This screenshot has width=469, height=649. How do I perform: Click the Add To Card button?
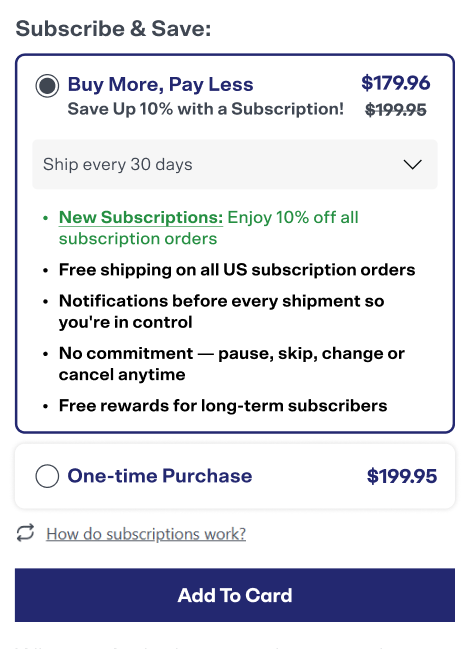click(x=235, y=595)
